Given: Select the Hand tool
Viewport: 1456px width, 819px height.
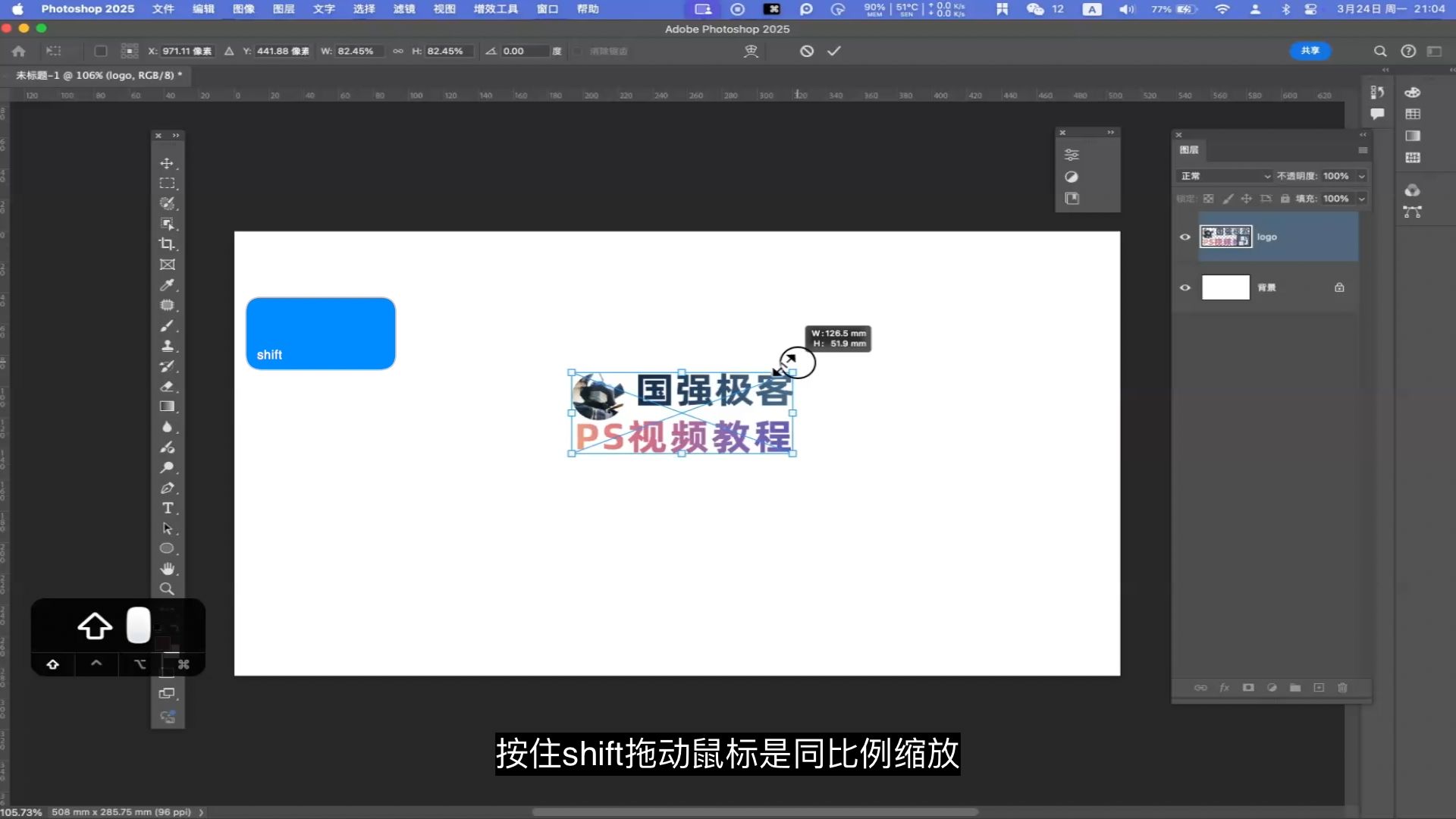Looking at the screenshot, I should [x=167, y=569].
